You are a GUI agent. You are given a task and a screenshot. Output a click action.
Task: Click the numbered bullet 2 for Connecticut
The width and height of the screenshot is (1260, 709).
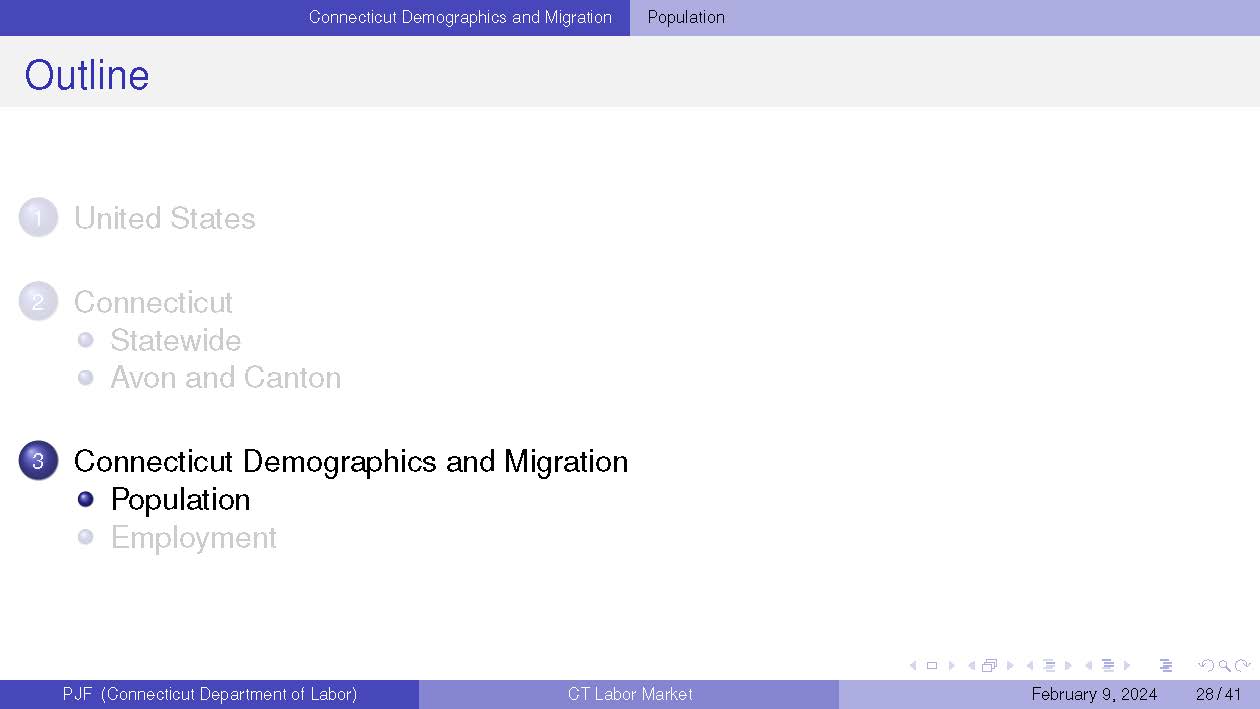pyautogui.click(x=38, y=302)
